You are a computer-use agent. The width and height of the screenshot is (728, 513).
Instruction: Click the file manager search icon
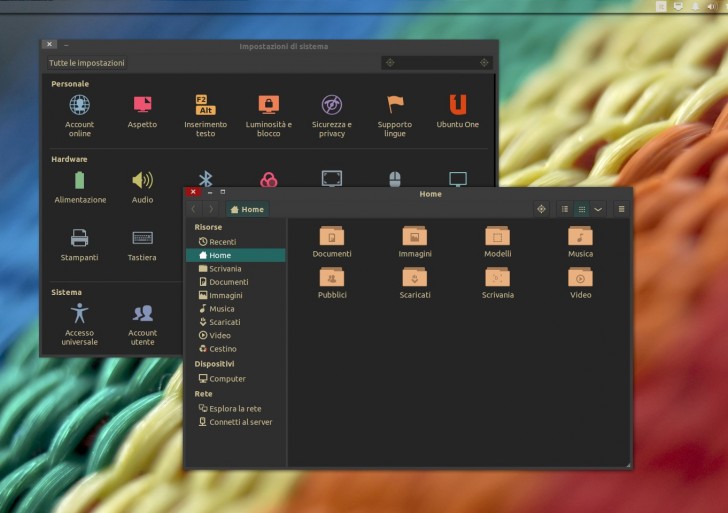541,209
